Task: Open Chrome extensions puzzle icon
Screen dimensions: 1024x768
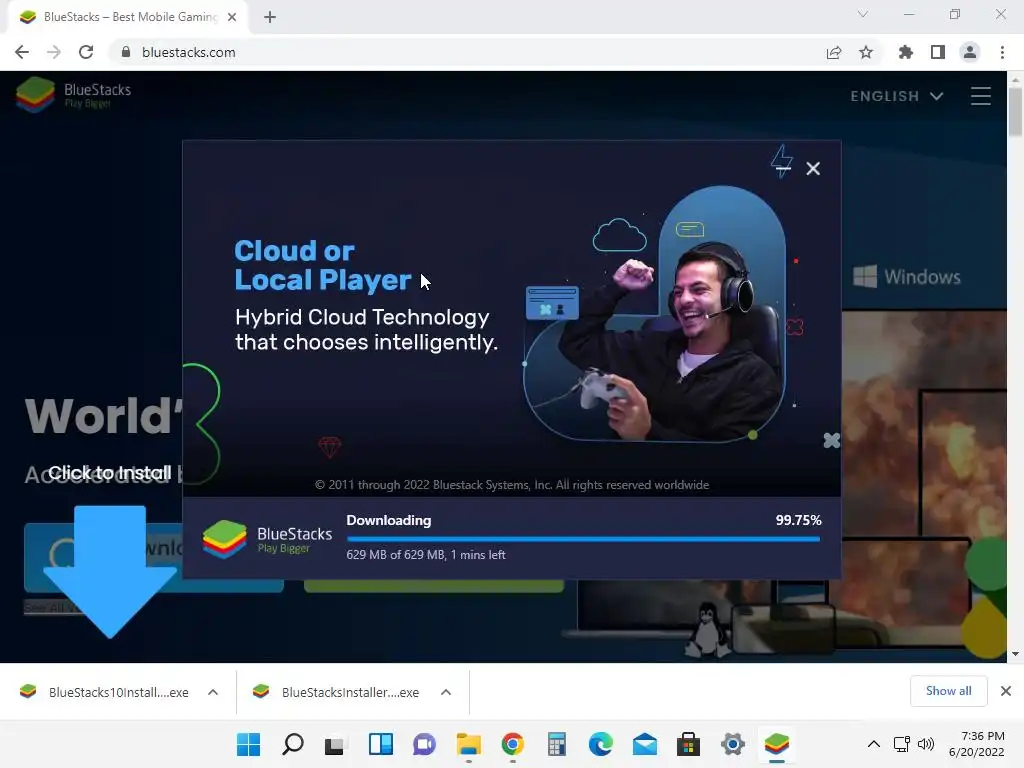Action: pos(905,52)
